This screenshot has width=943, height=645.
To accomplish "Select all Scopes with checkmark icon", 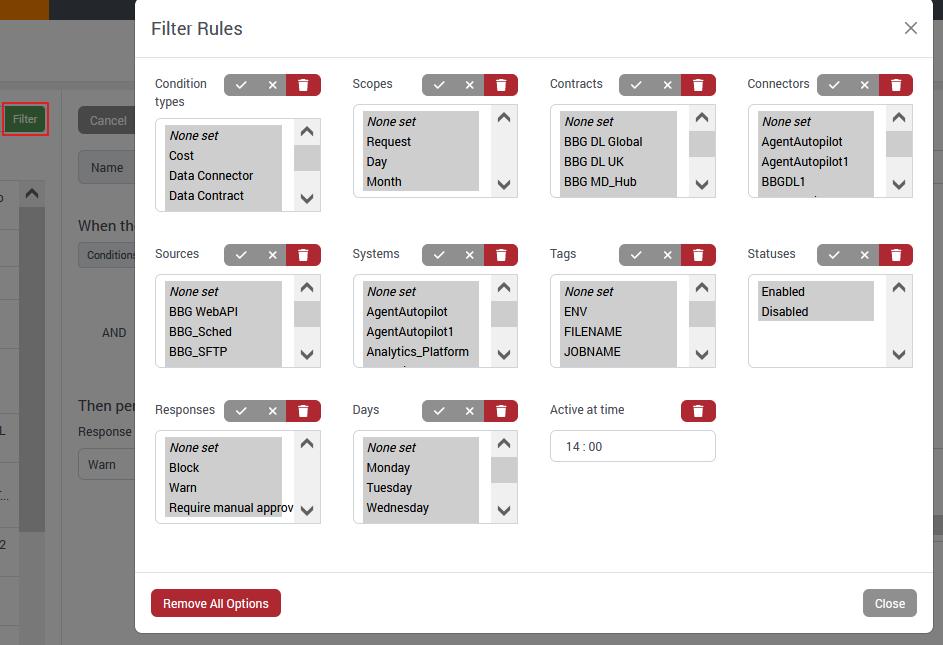I will (438, 85).
